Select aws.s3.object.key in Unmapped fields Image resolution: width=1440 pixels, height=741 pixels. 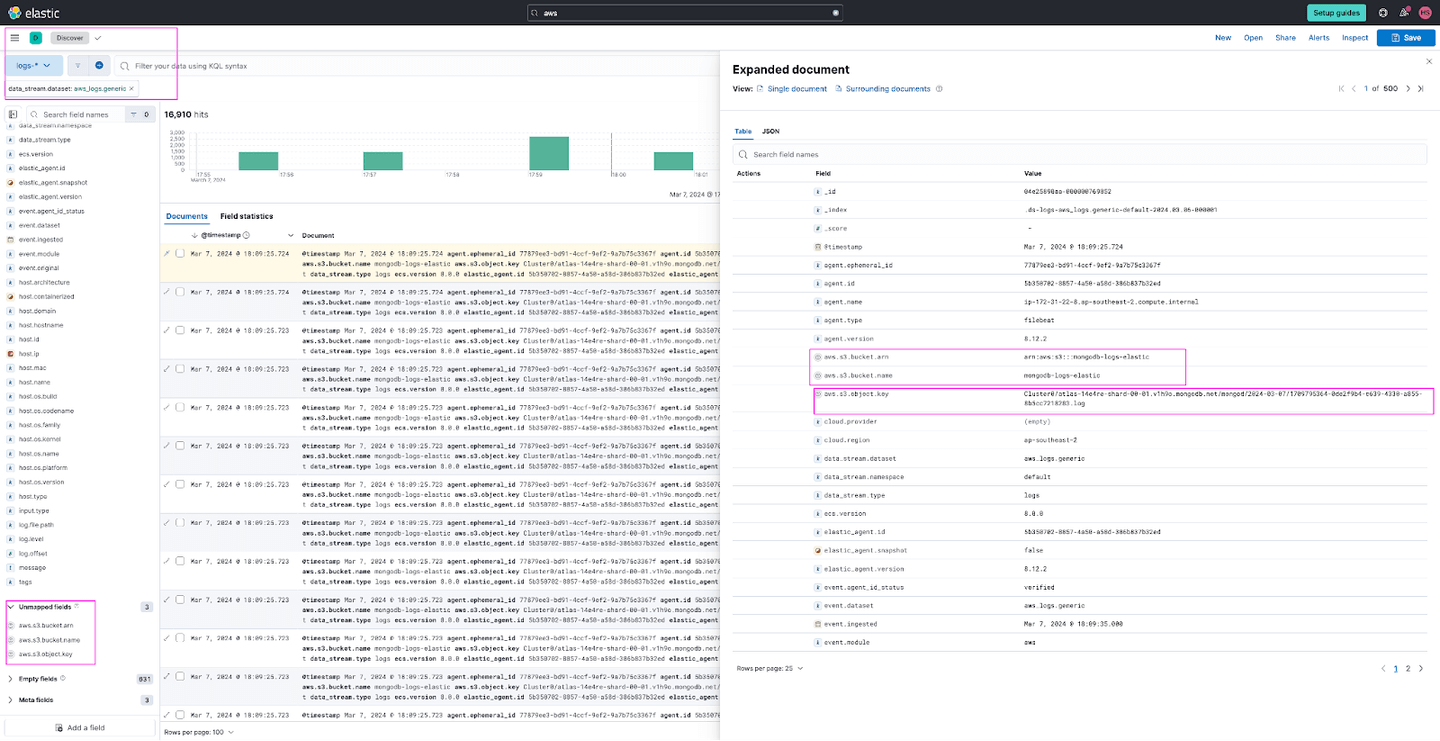[46, 654]
